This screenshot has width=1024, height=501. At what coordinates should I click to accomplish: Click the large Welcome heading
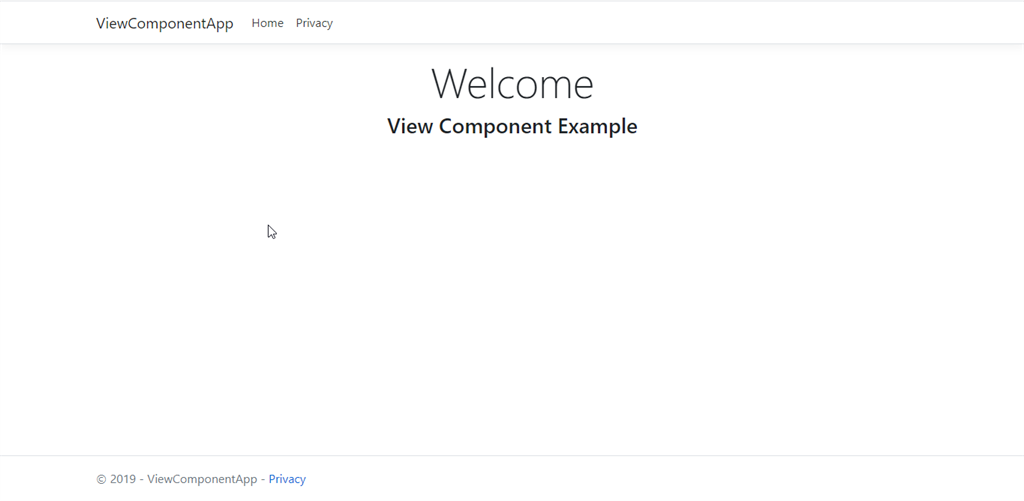512,84
